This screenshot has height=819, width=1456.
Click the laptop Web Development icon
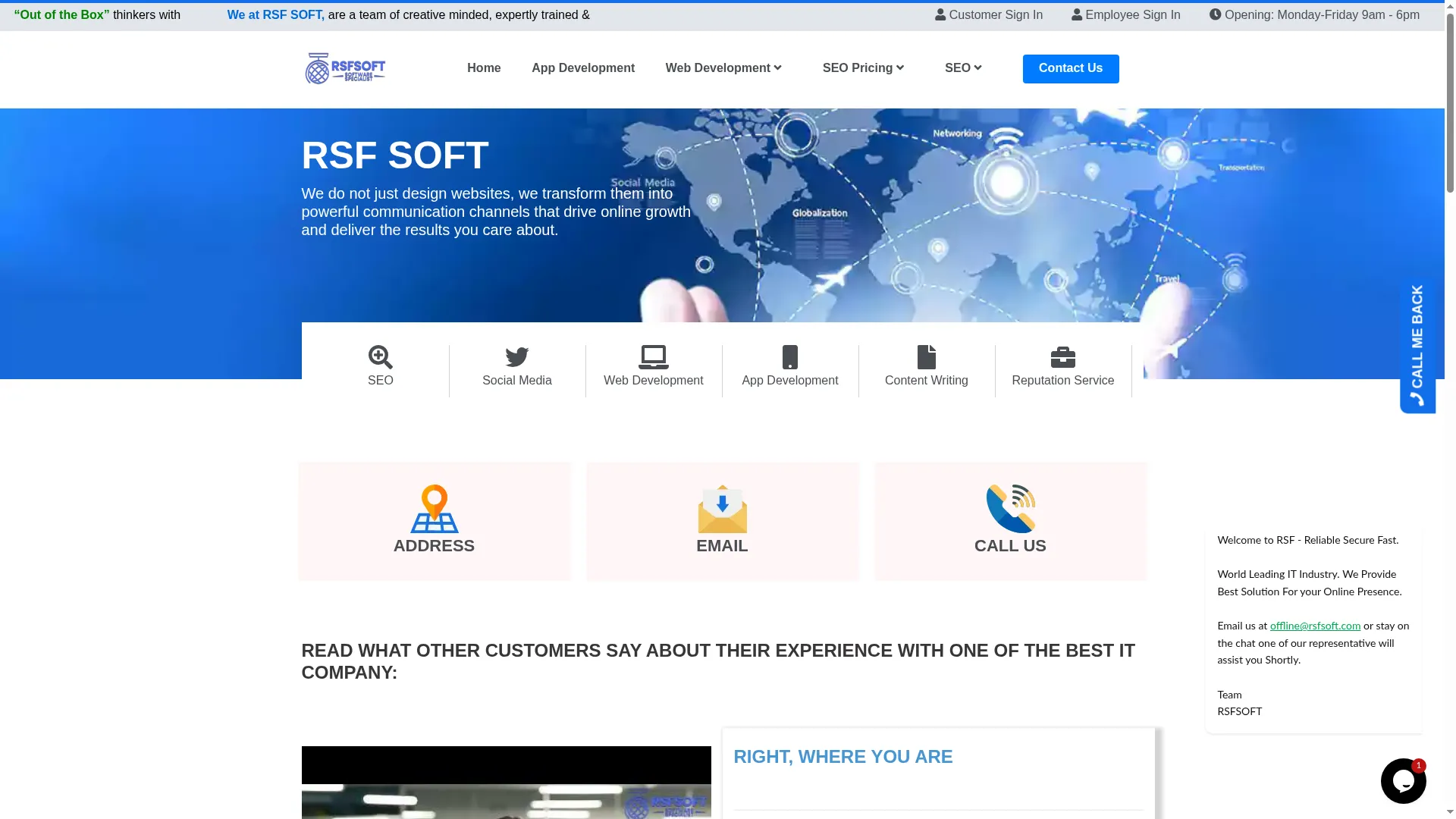click(x=654, y=357)
